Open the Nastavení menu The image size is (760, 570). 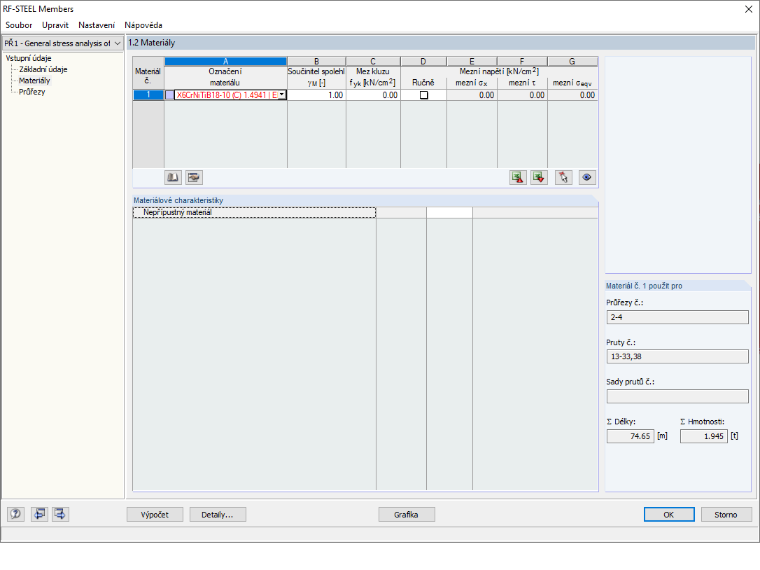click(x=96, y=25)
